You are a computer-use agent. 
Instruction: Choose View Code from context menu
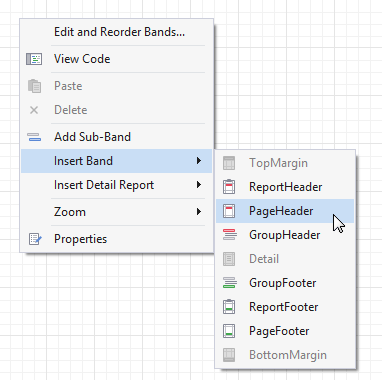point(117,59)
